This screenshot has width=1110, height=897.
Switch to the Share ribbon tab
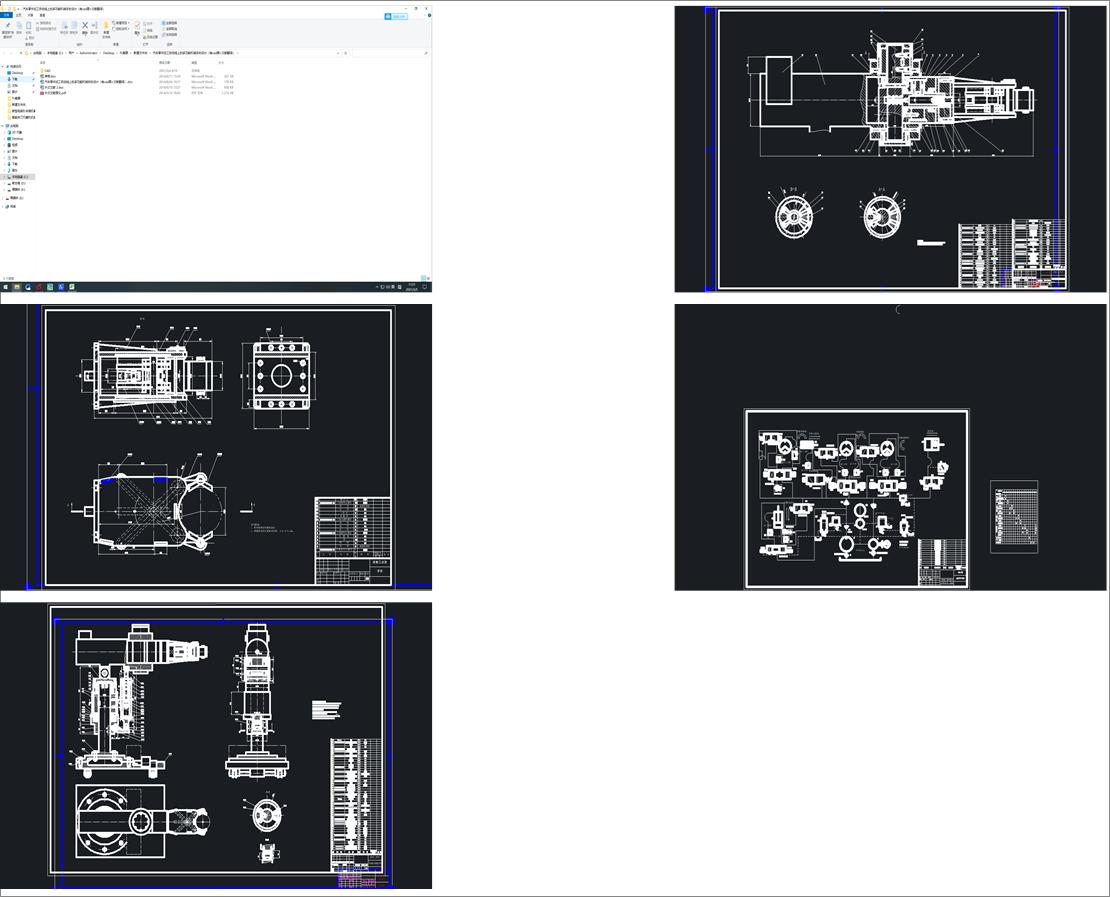click(30, 15)
